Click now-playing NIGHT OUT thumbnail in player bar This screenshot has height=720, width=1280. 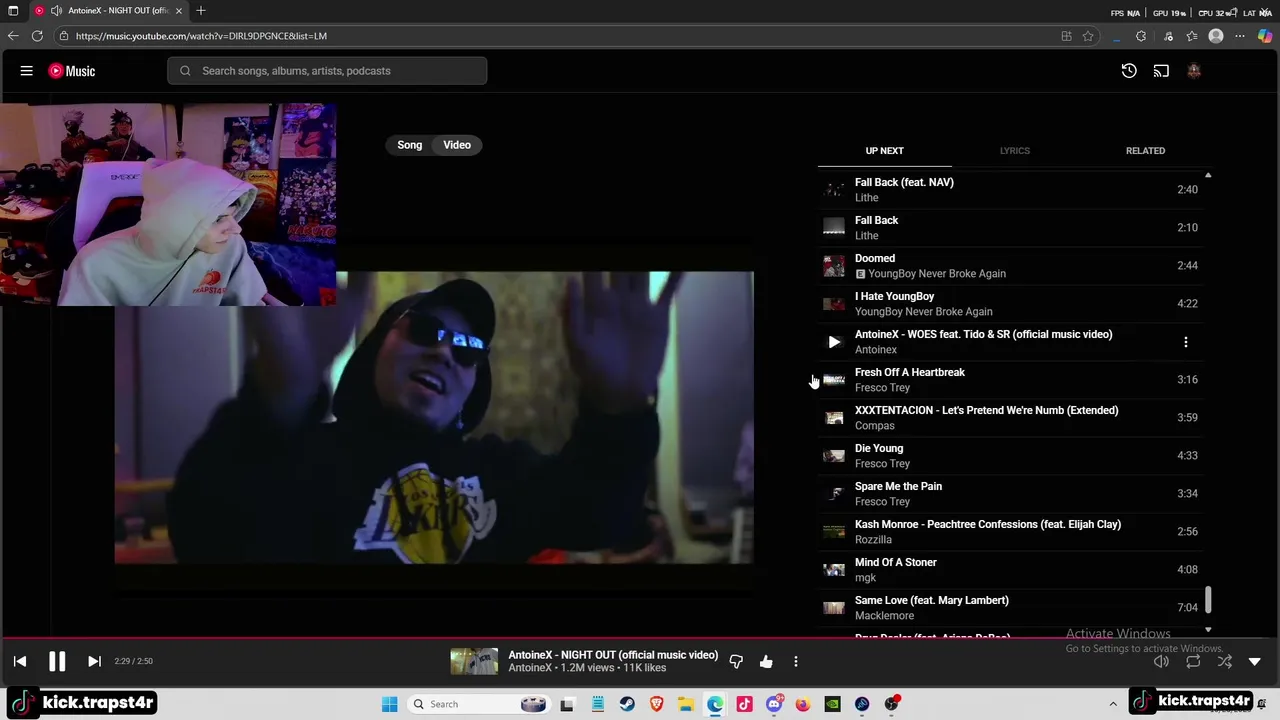click(474, 661)
